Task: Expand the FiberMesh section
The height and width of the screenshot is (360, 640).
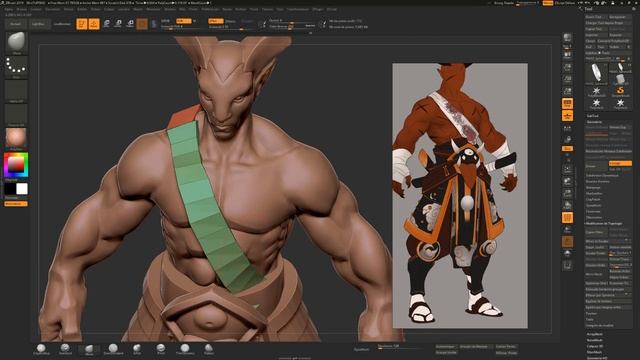Action: [594, 352]
